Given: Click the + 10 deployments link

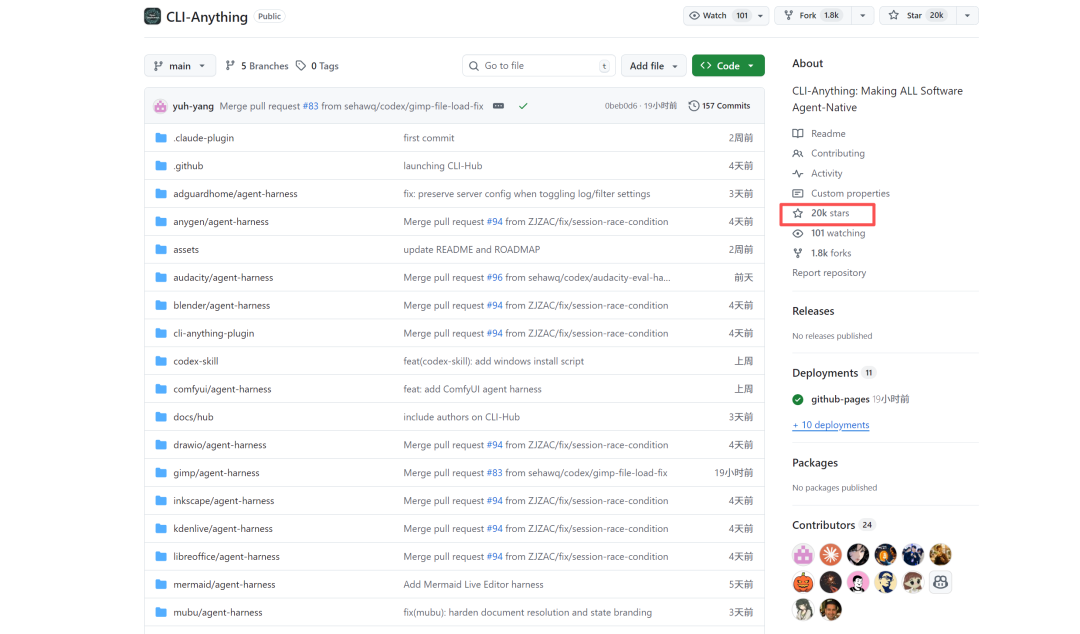Looking at the screenshot, I should [830, 425].
